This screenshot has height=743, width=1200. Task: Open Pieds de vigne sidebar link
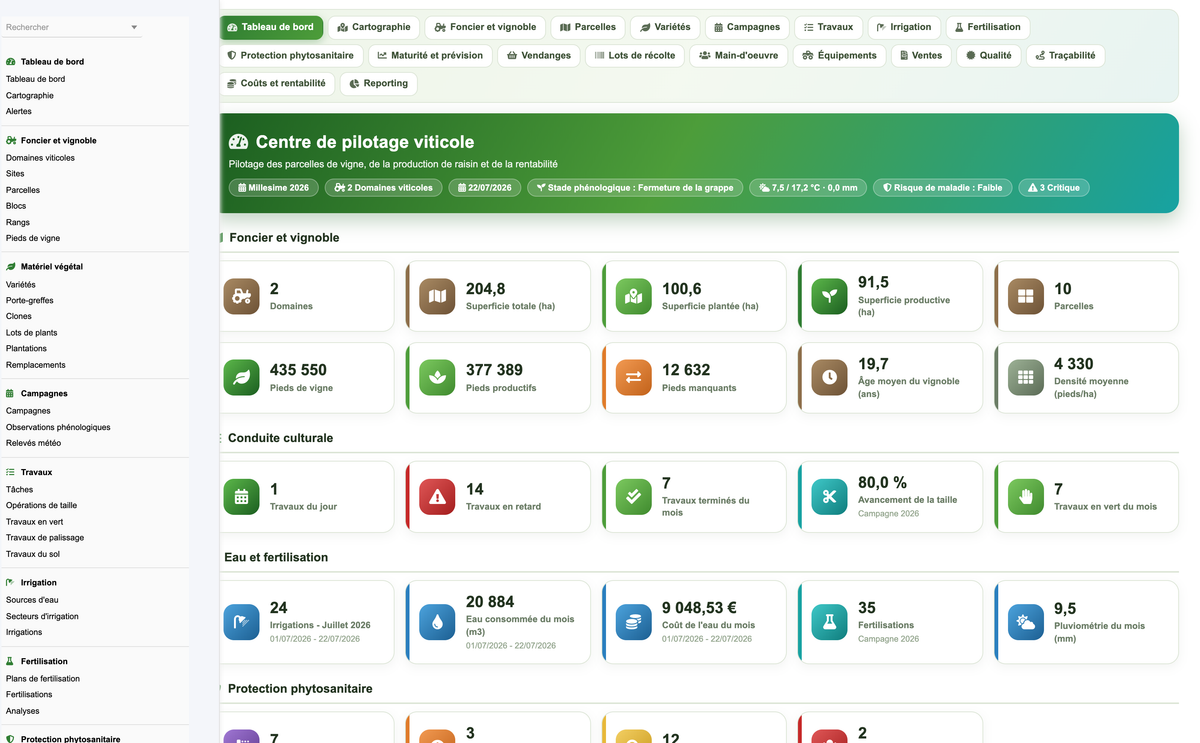click(33, 238)
